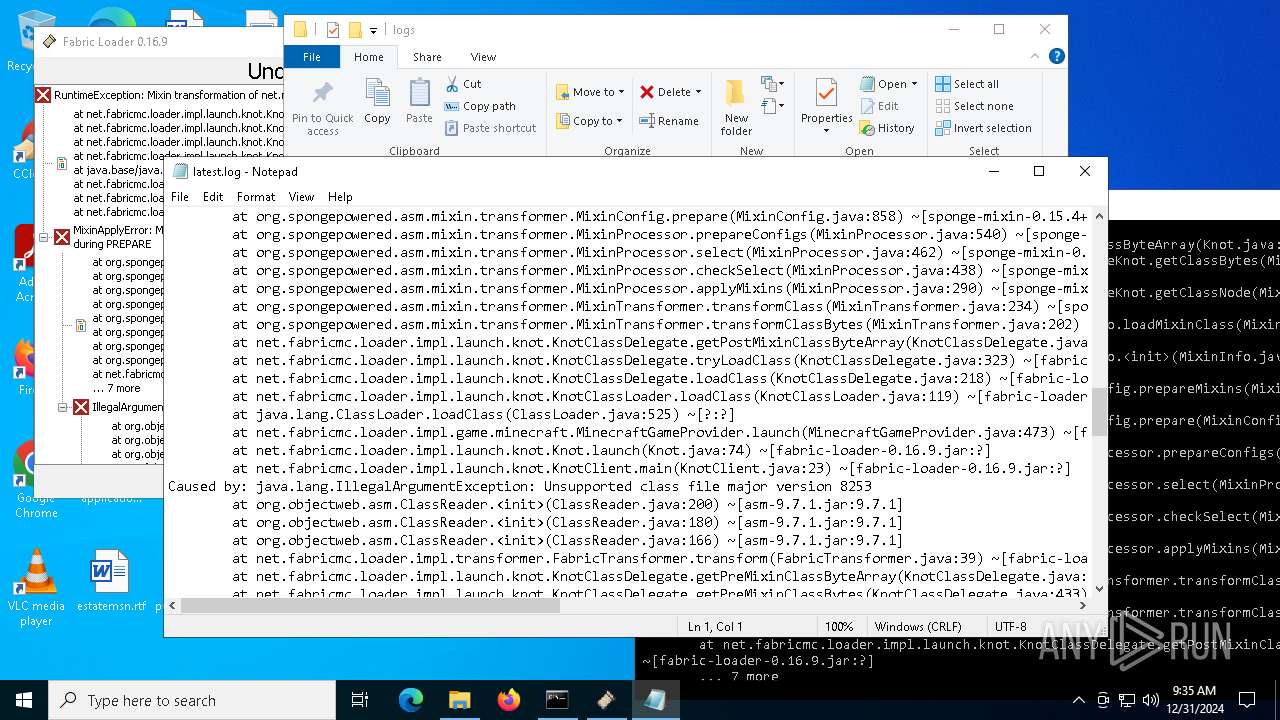Screen dimensions: 1280x720
Task: Collapse the IllegalArgument tree node
Action: tap(62, 407)
